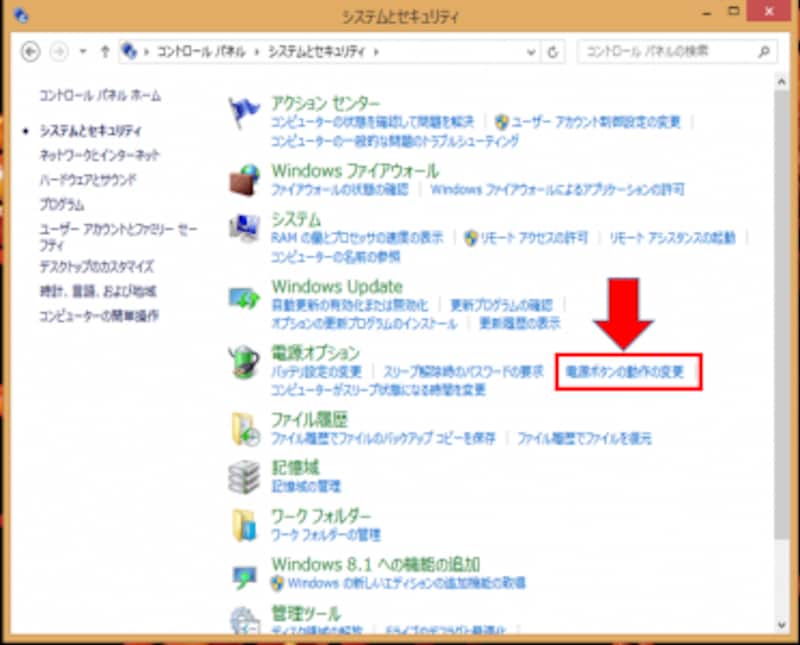This screenshot has height=645, width=800.
Task: Open 自動更新の有効化または無効化 link
Action: point(349,305)
